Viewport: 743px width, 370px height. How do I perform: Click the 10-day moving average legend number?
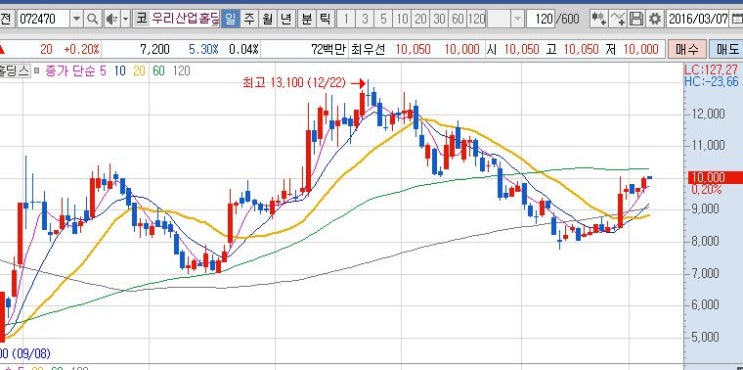119,72
